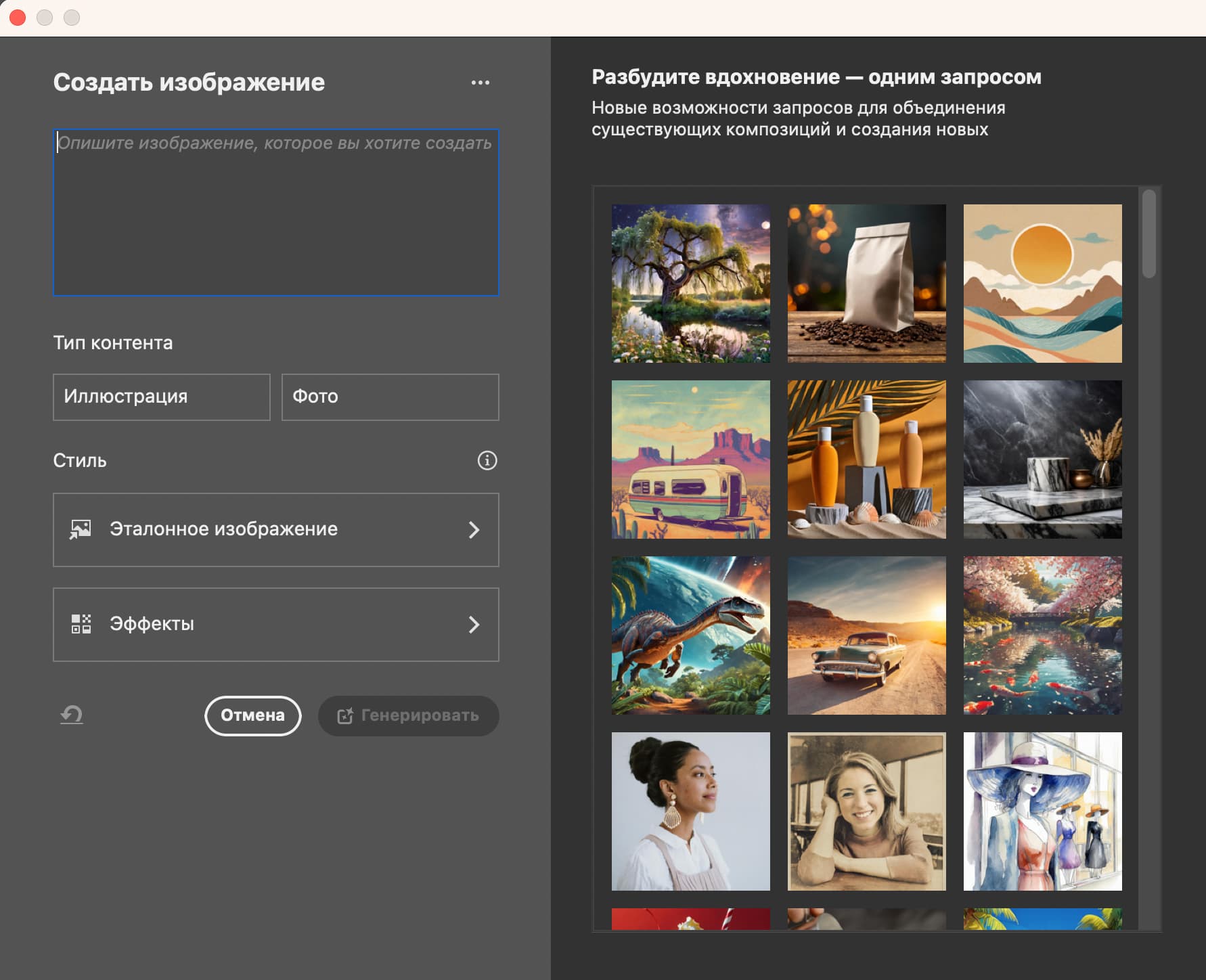Pick the orange cosmetic bottles thumbnail
This screenshot has width=1206, height=980.
point(866,460)
